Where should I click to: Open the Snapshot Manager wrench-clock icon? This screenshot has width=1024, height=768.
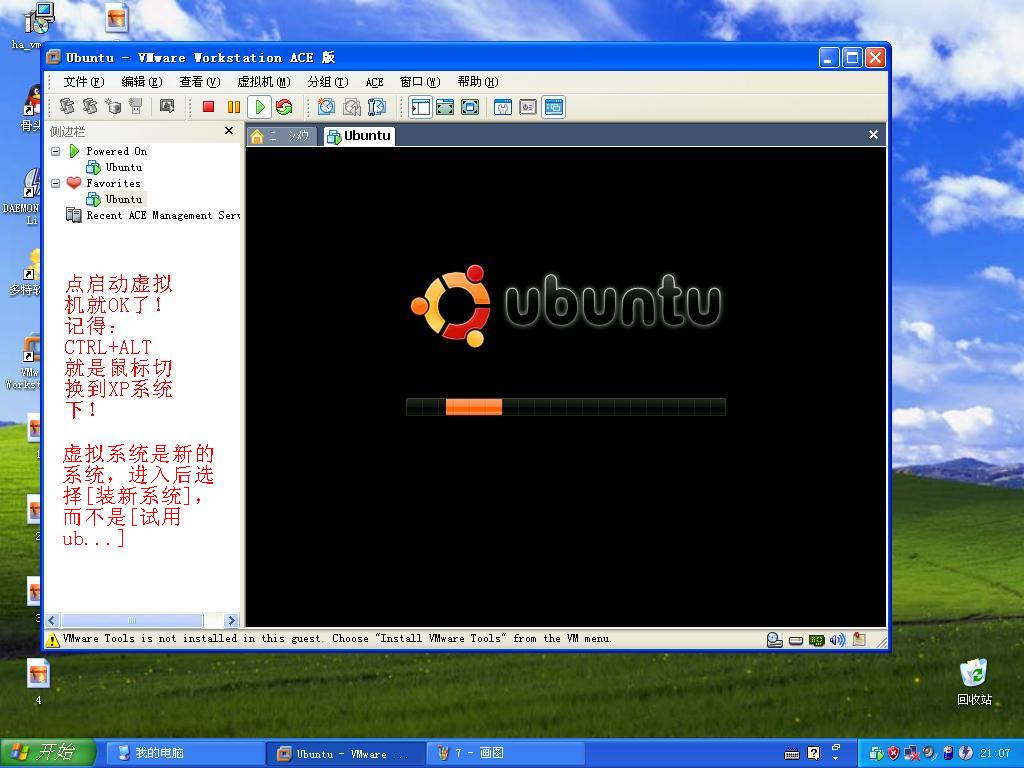coord(377,107)
